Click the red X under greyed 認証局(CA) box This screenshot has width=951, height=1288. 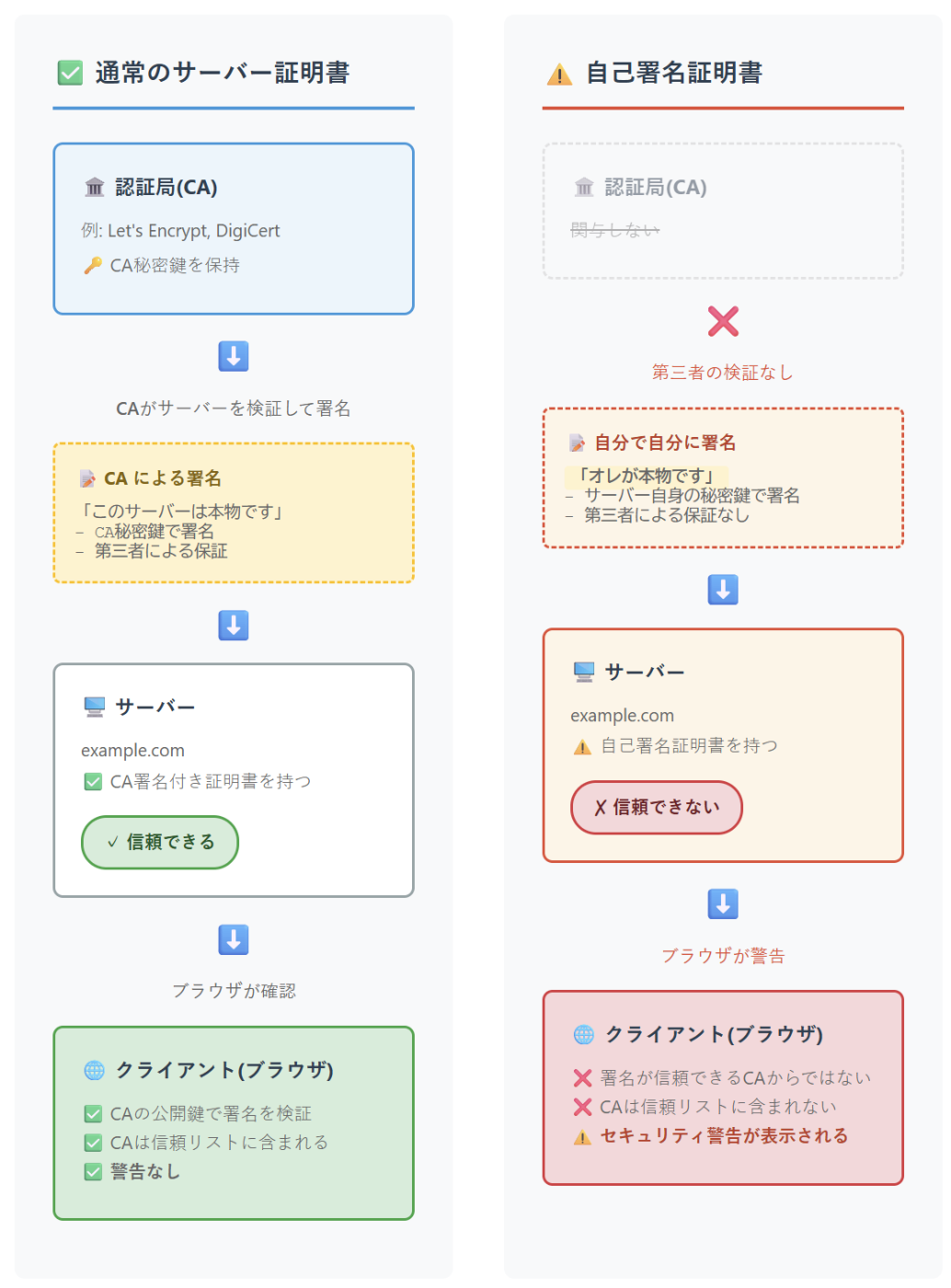(x=723, y=321)
